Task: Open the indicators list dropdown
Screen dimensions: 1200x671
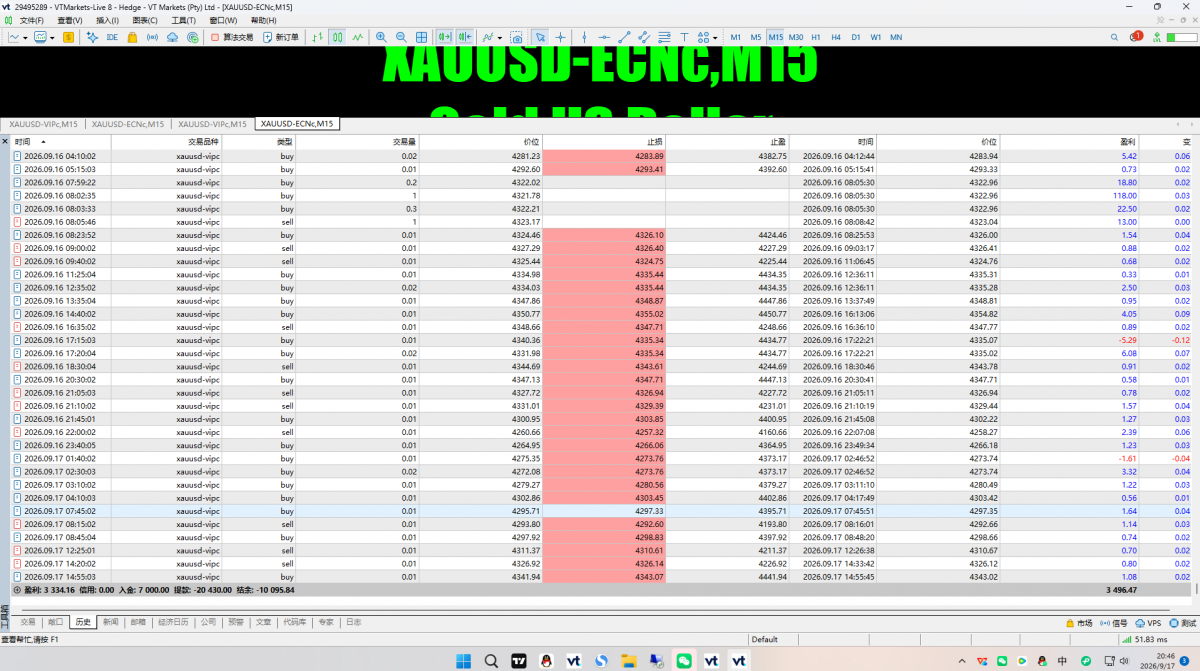Action: 500,37
